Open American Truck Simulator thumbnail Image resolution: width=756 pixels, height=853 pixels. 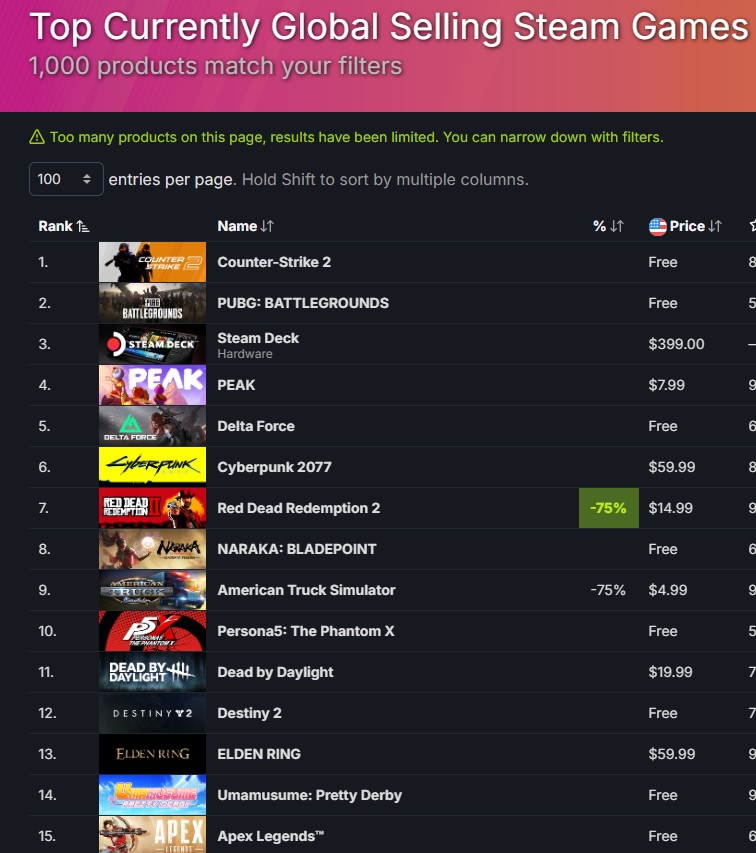(x=152, y=590)
